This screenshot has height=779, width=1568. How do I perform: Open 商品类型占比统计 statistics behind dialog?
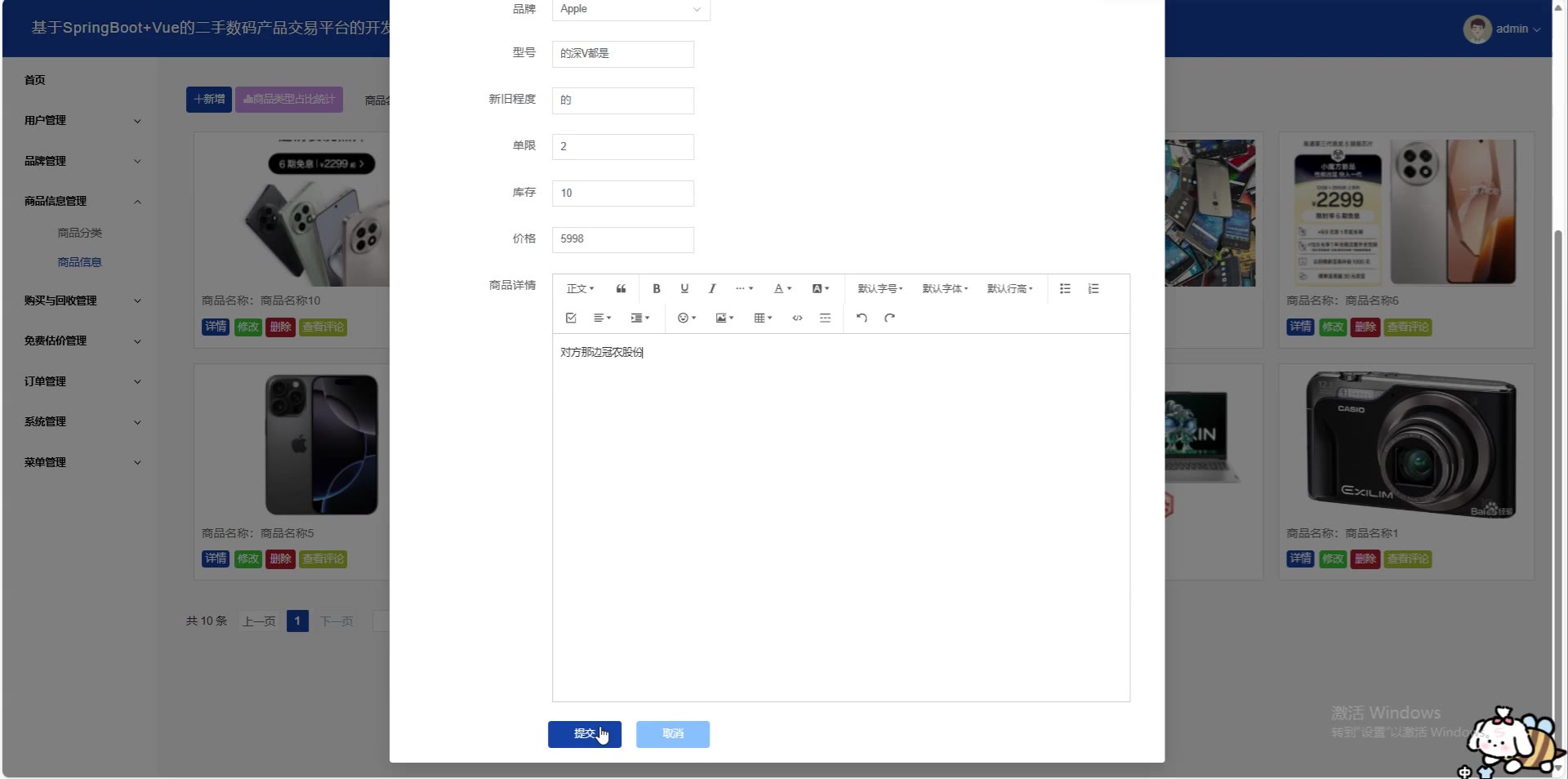(x=289, y=100)
